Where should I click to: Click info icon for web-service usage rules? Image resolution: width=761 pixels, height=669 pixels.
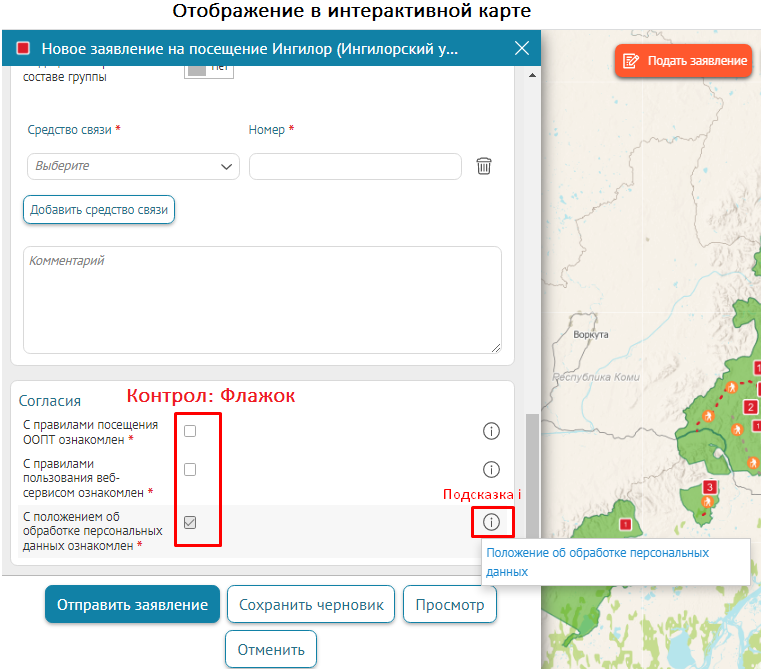(x=491, y=469)
